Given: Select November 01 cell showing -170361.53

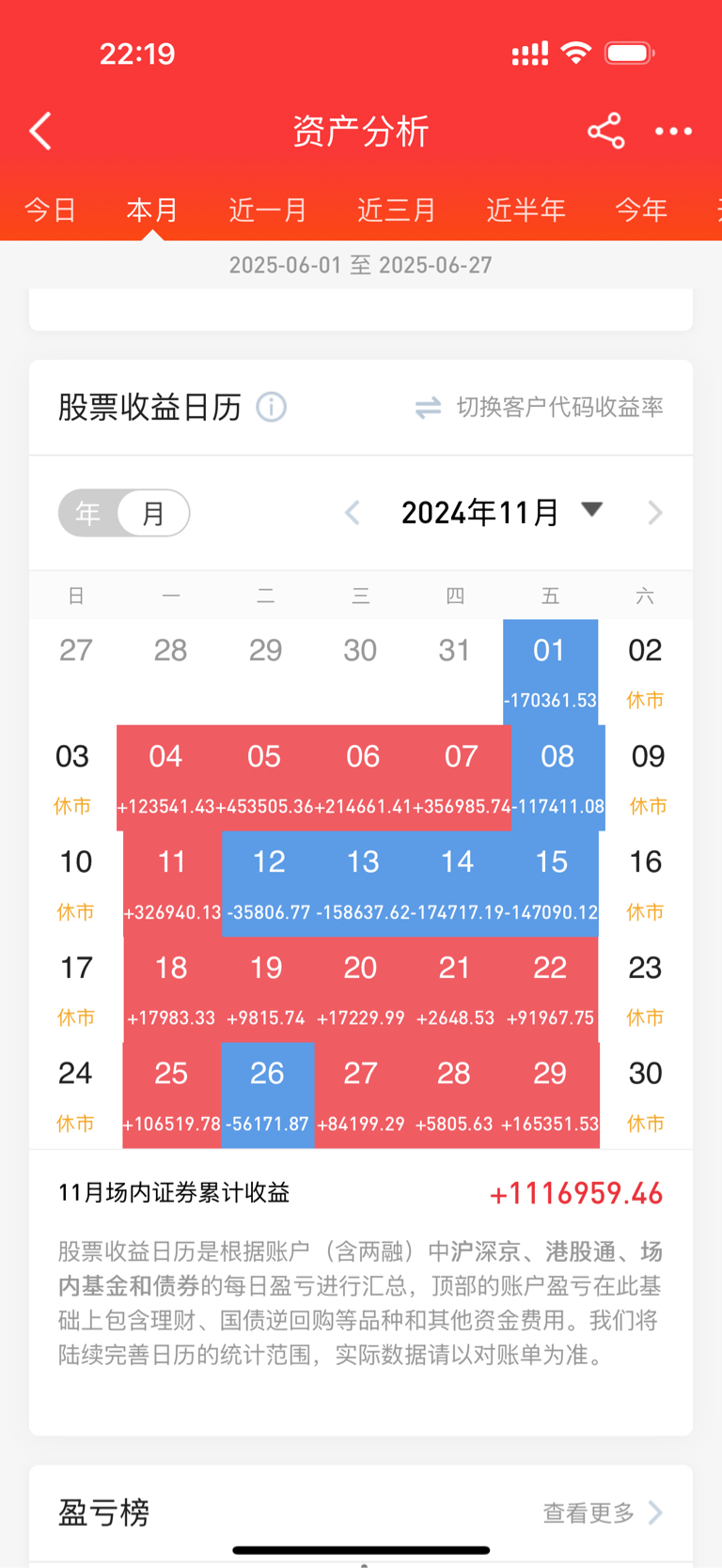Looking at the screenshot, I should pos(551,672).
